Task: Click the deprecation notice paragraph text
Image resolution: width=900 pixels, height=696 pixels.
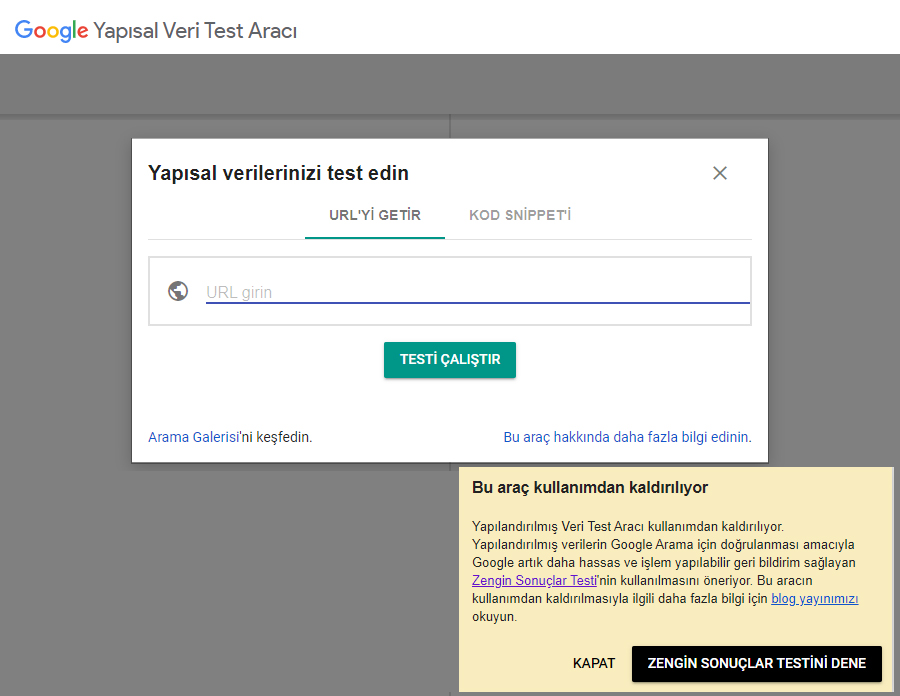Action: click(665, 571)
